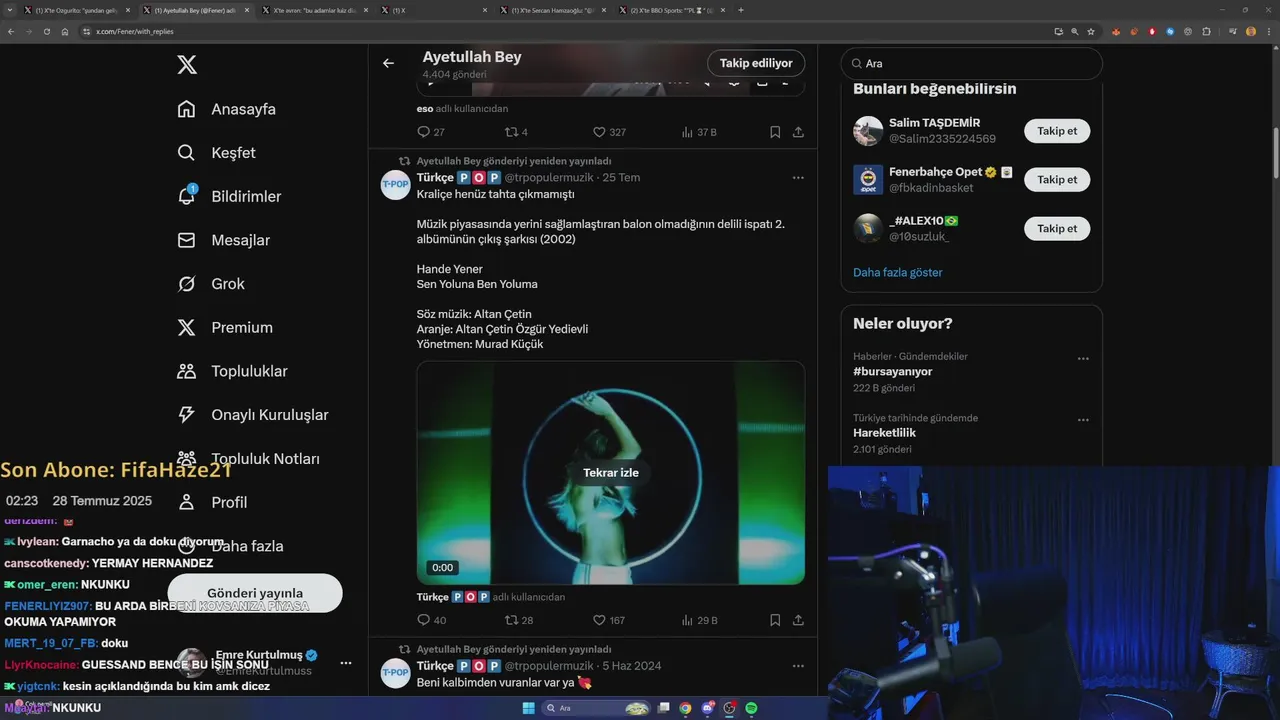The width and height of the screenshot is (1280, 720).
Task: Open Discord from the taskbar
Action: click(x=708, y=708)
